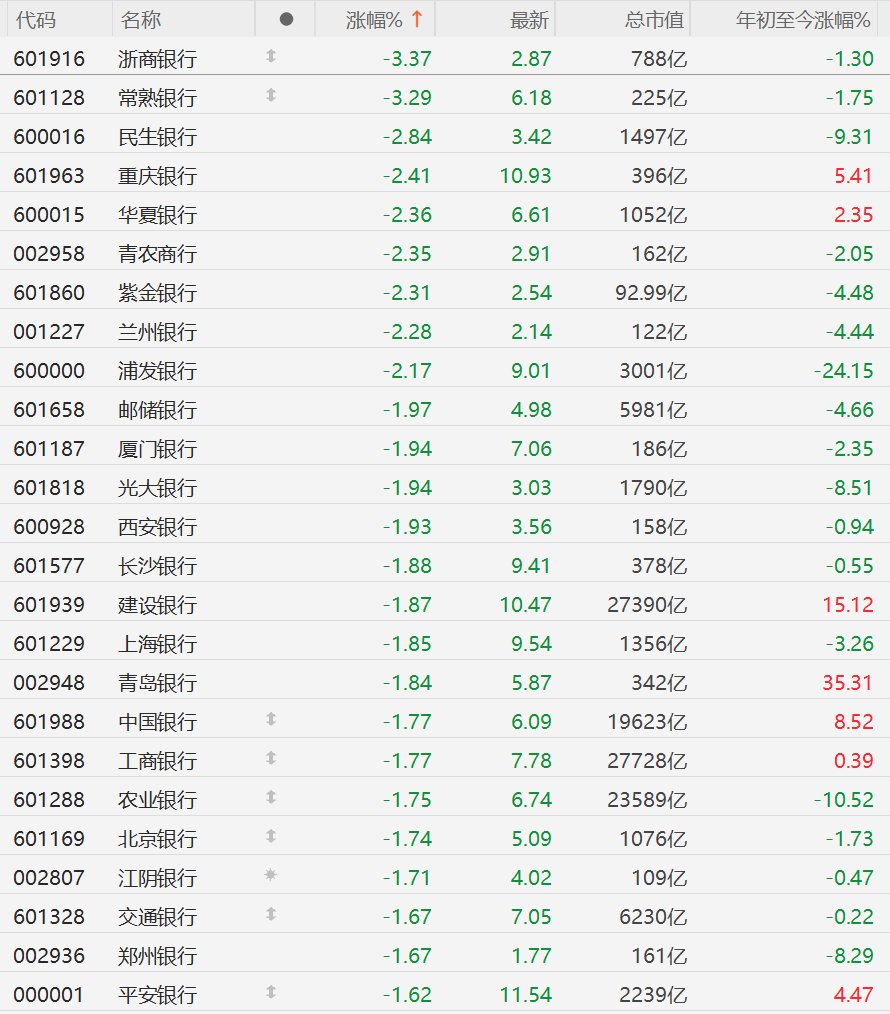Click the round dot column header
This screenshot has width=890, height=1014.
[x=287, y=19]
